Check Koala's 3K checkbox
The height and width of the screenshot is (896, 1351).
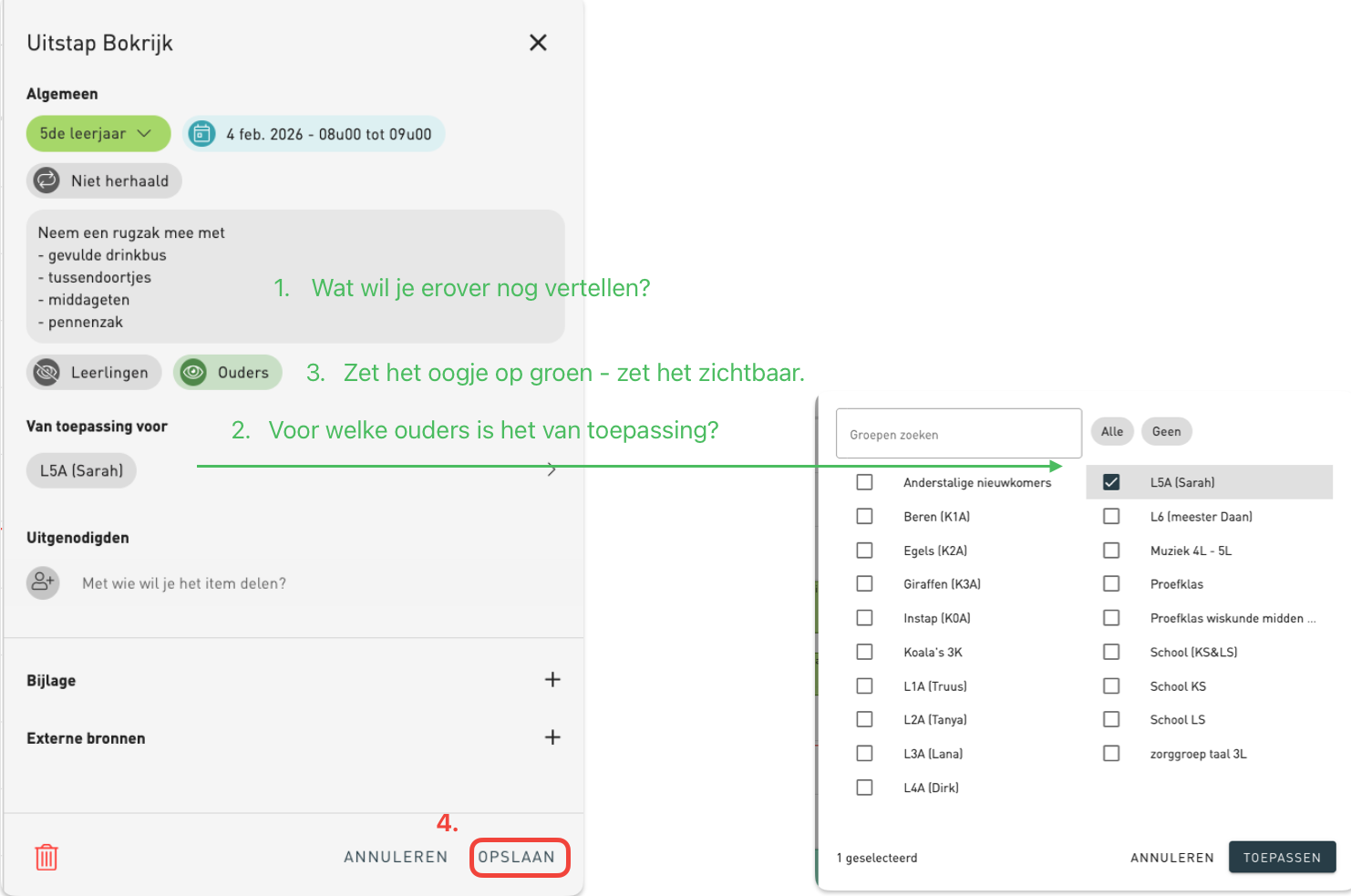[x=865, y=652]
